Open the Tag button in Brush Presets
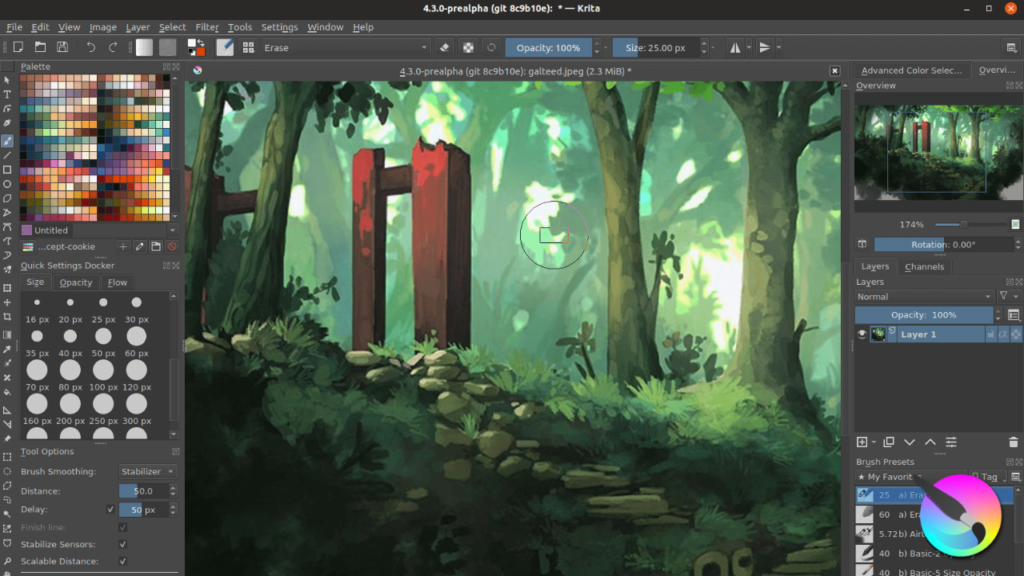1024x576 pixels. (986, 477)
